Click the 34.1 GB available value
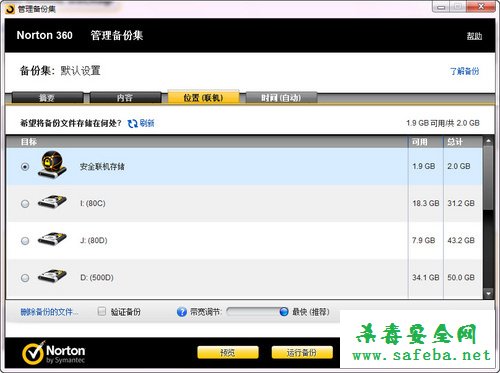Viewport: 500px width, 373px height. click(426, 277)
